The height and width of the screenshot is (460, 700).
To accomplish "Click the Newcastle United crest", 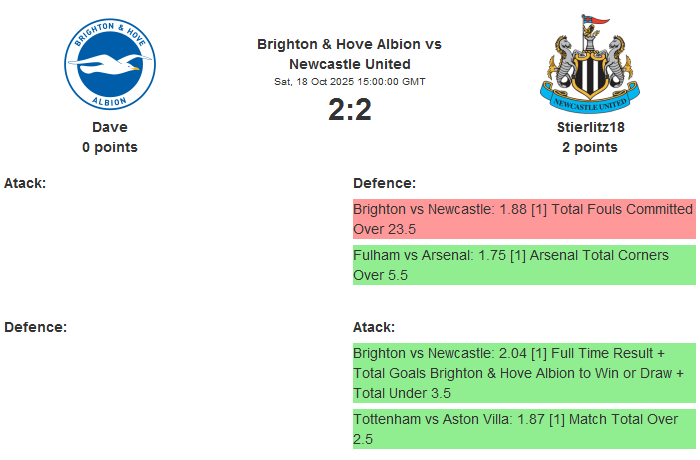I will (x=589, y=66).
